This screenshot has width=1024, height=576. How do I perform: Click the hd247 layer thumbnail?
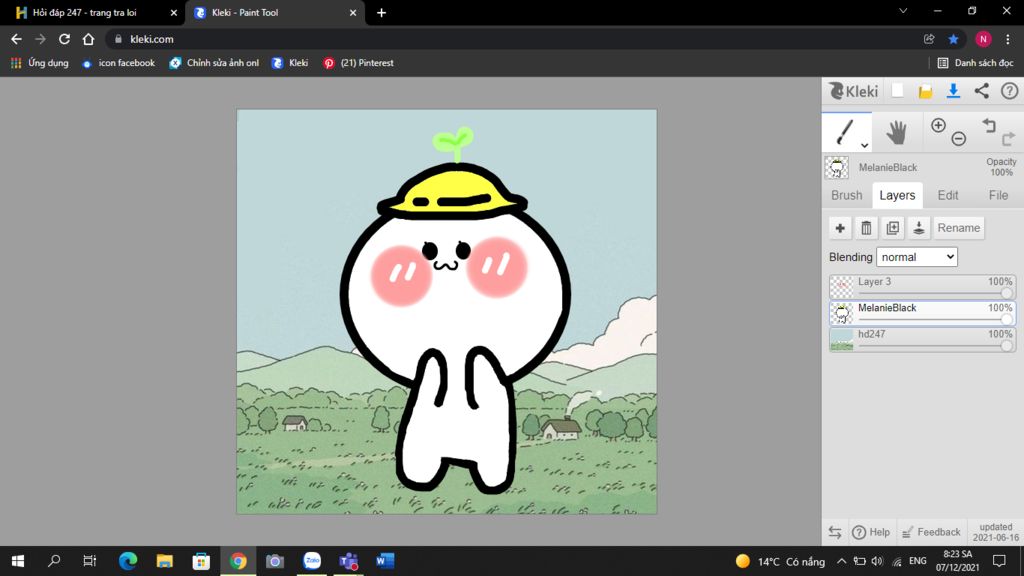(x=841, y=340)
